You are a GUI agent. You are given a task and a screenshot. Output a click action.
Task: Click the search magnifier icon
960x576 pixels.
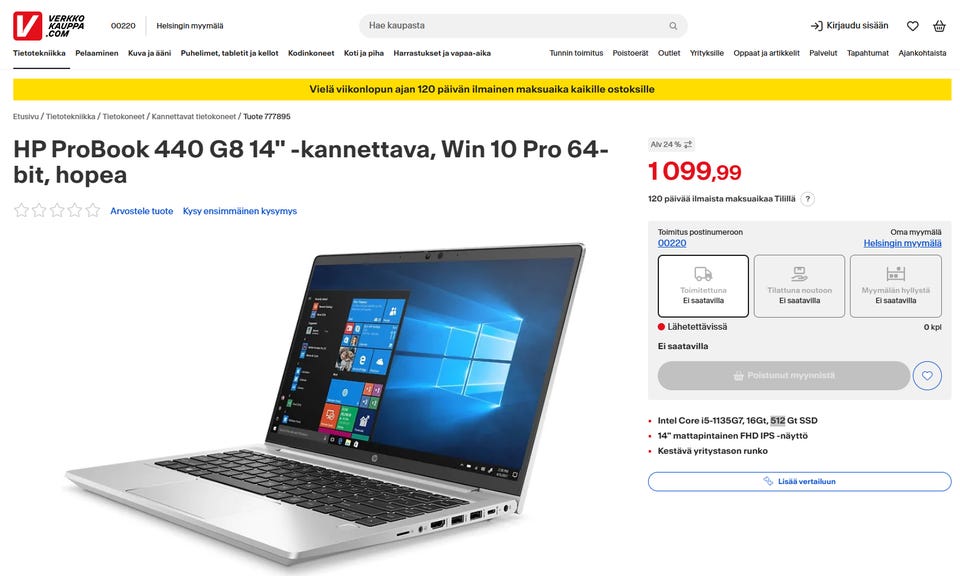(x=673, y=26)
